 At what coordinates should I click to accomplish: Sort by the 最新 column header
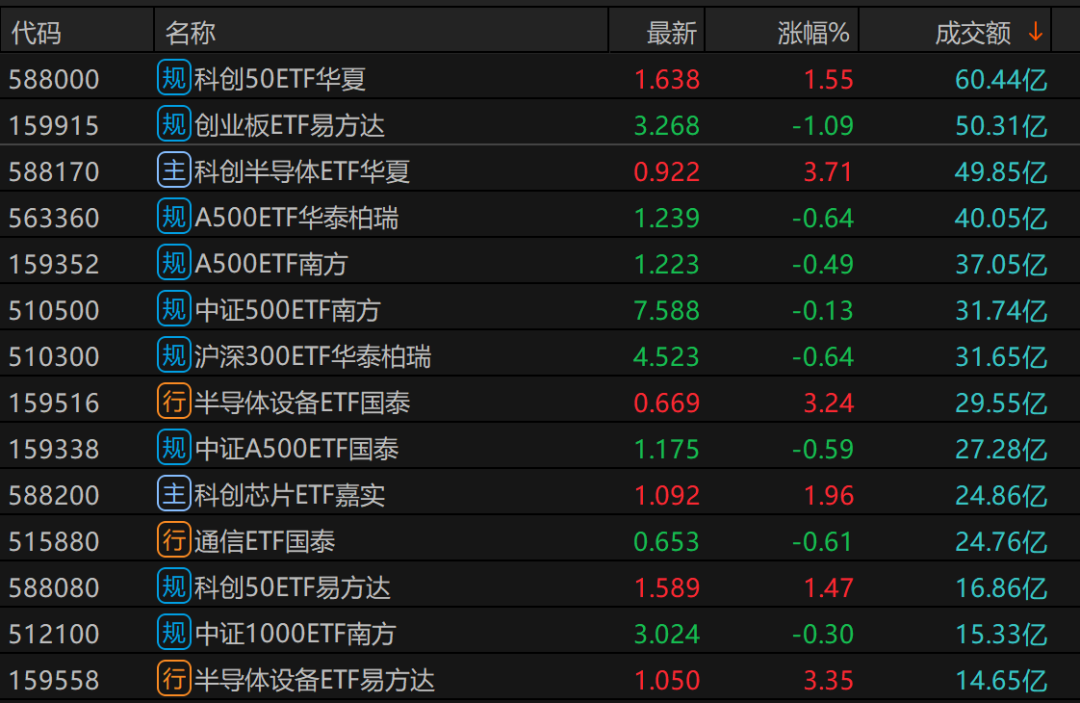[671, 32]
